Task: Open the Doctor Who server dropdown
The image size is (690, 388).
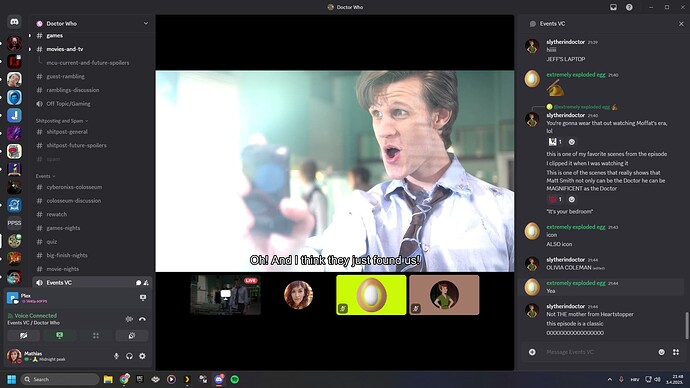Action: (146, 23)
